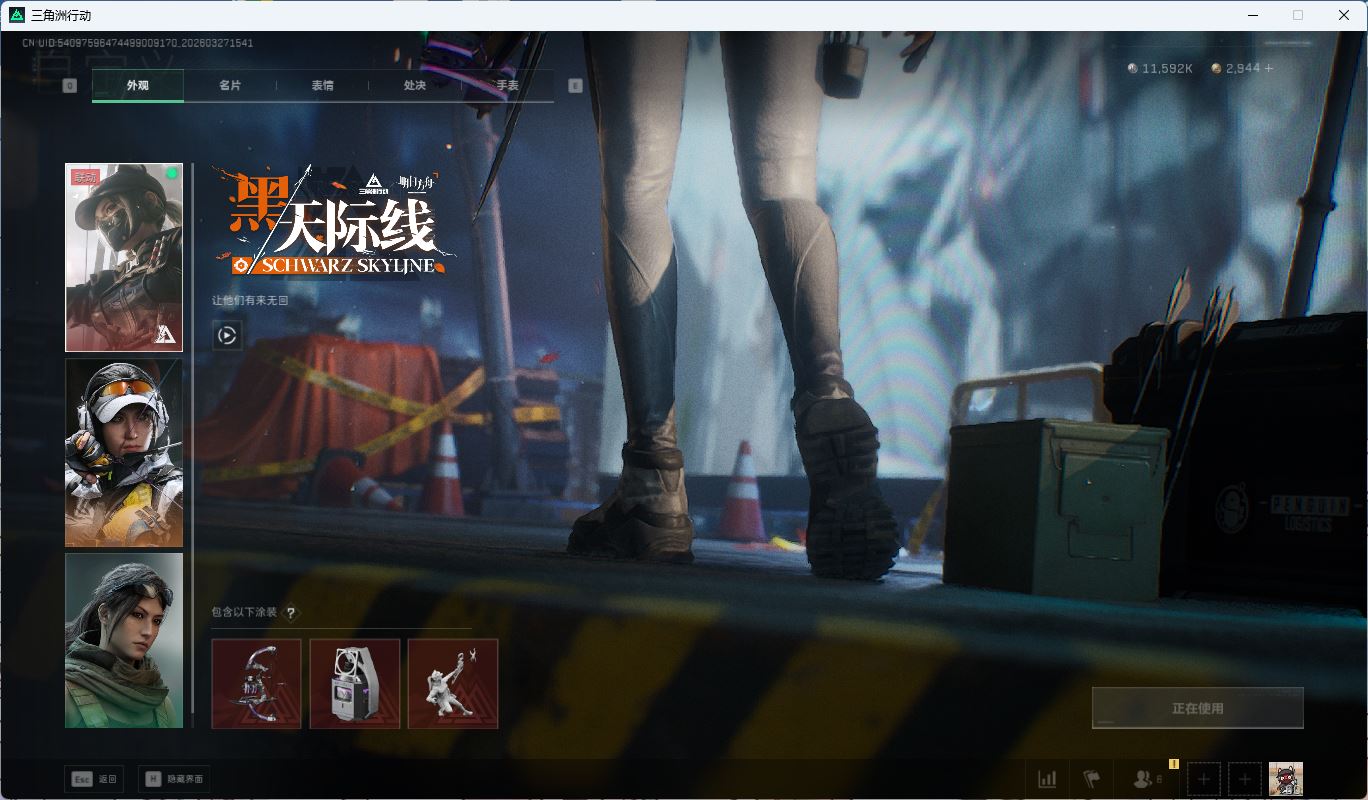Screen dimensions: 1368x800
Task: Click the 正在使用 button
Action: 1197,708
